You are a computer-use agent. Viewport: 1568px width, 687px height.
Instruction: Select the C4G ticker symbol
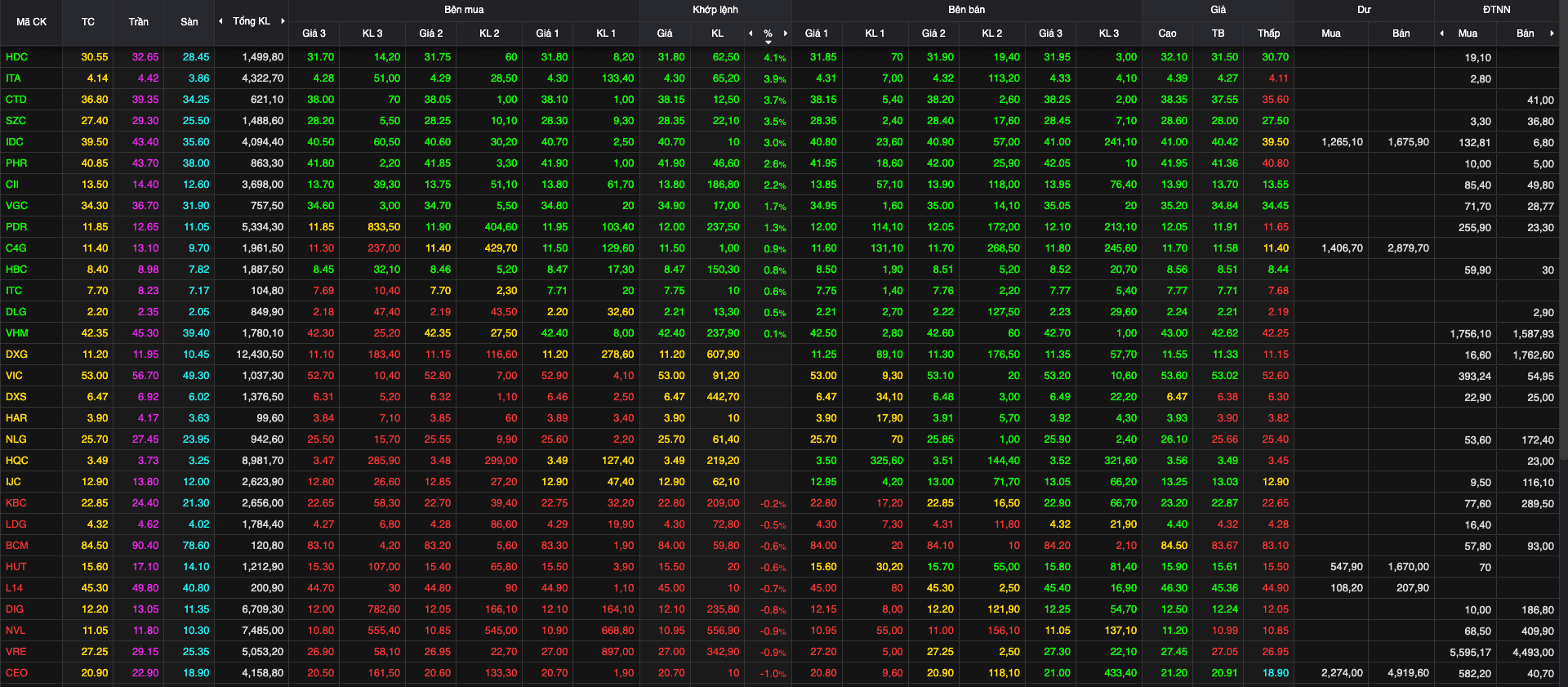coord(16,248)
